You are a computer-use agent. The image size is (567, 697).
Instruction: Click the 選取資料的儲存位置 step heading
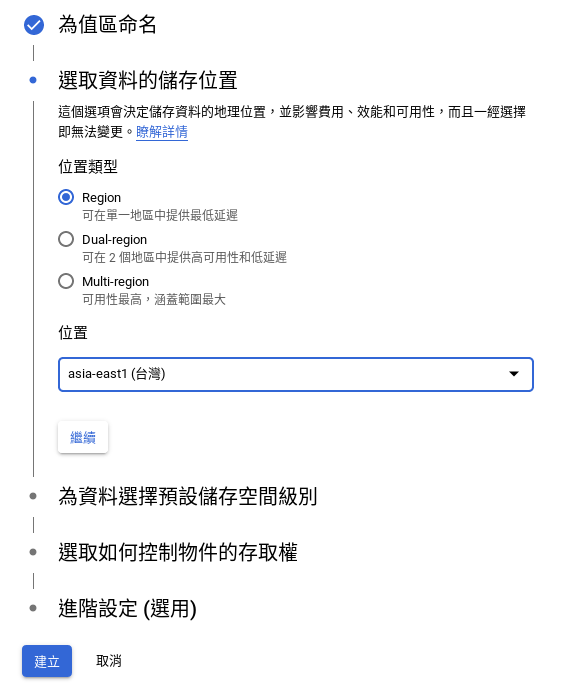click(x=148, y=80)
